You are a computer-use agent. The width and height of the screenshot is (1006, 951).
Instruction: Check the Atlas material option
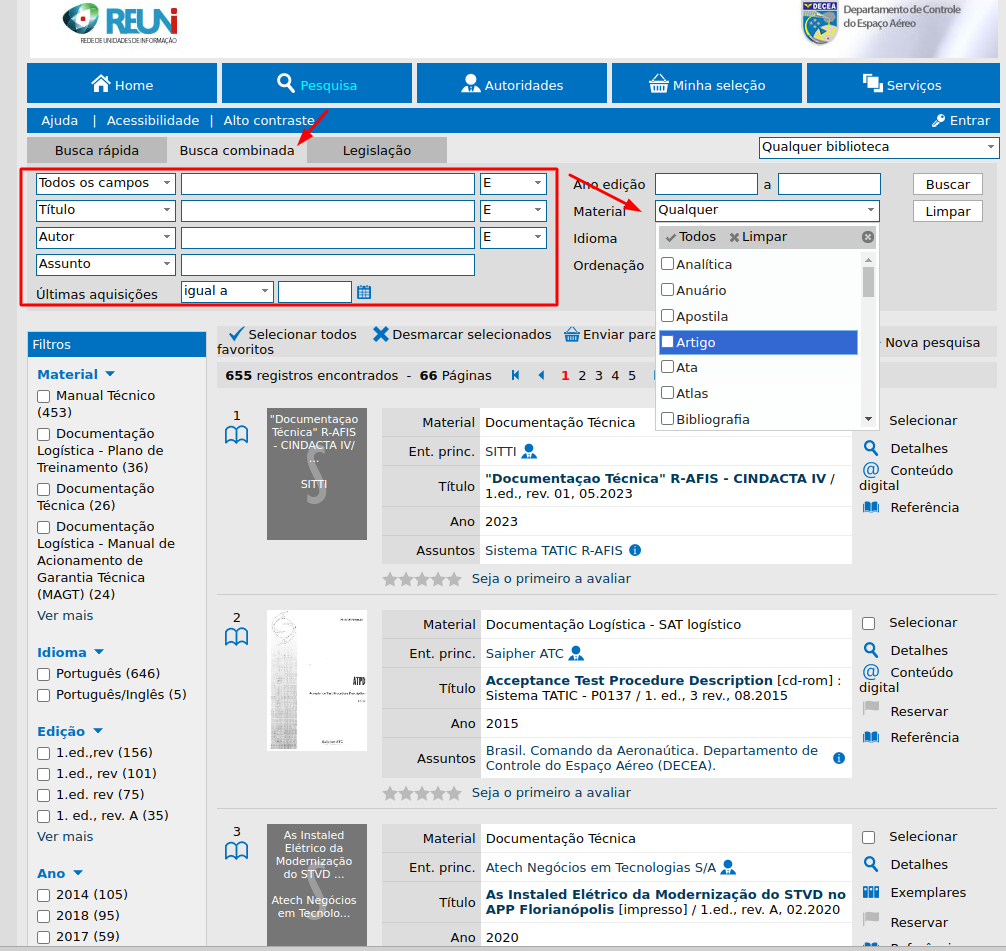pyautogui.click(x=667, y=393)
